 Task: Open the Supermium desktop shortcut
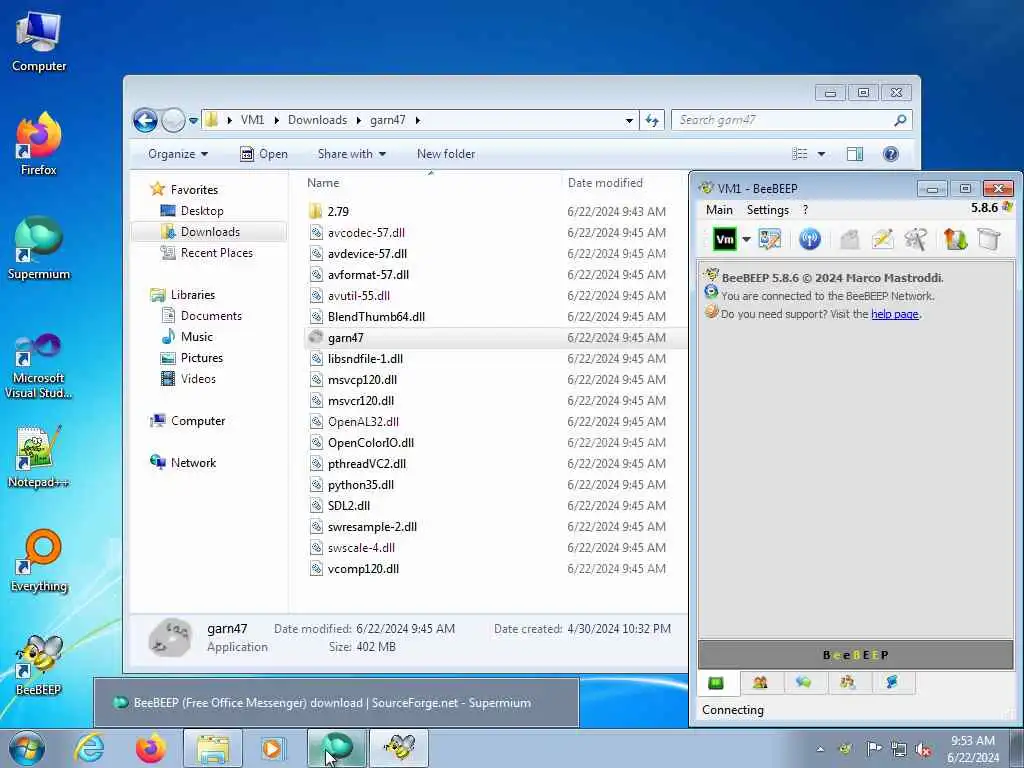point(39,249)
